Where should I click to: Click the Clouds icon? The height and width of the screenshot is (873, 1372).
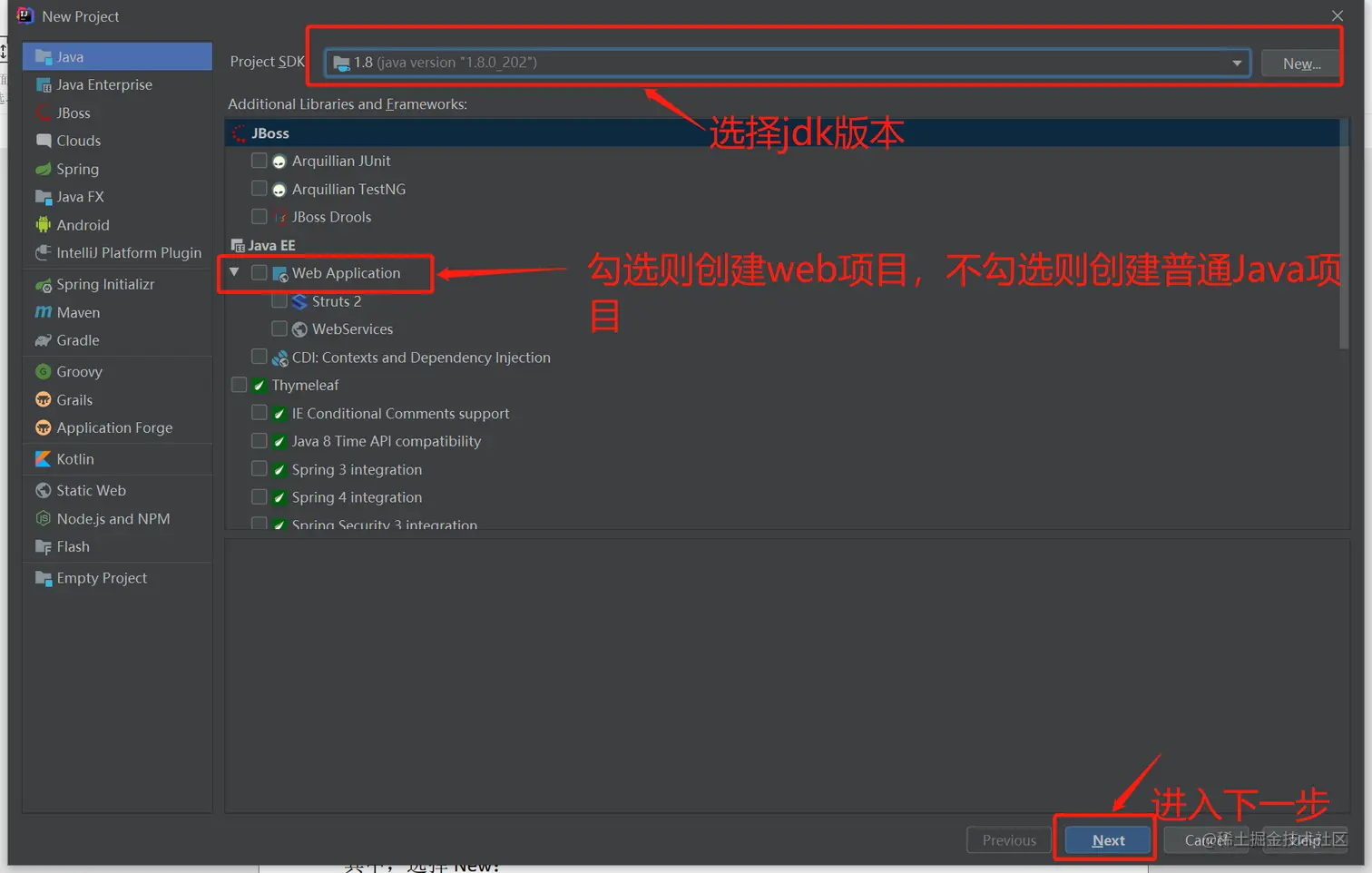coord(43,141)
